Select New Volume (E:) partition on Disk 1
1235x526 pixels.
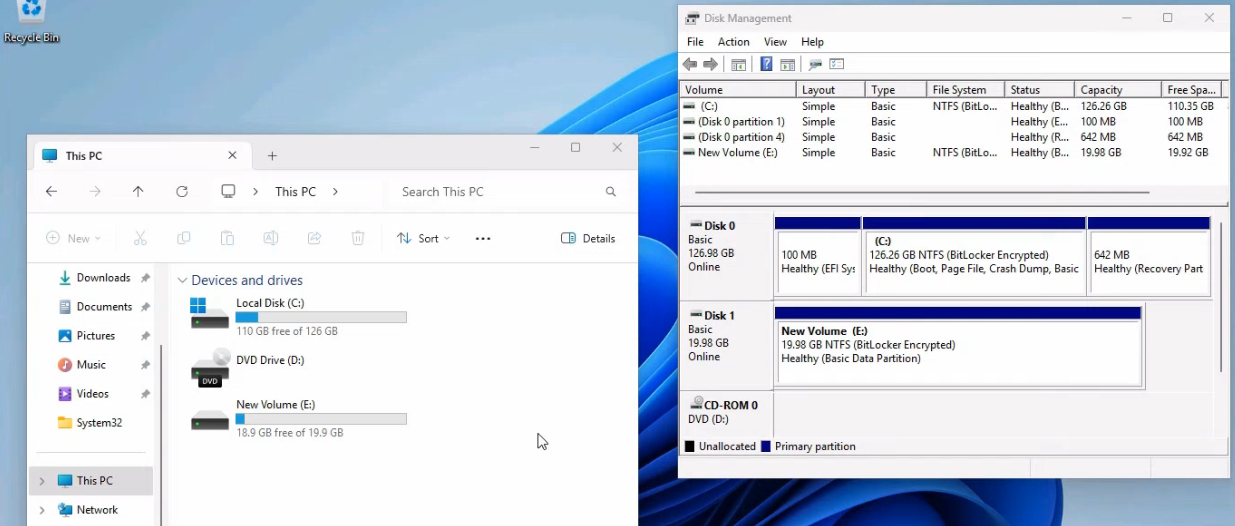pyautogui.click(x=958, y=346)
